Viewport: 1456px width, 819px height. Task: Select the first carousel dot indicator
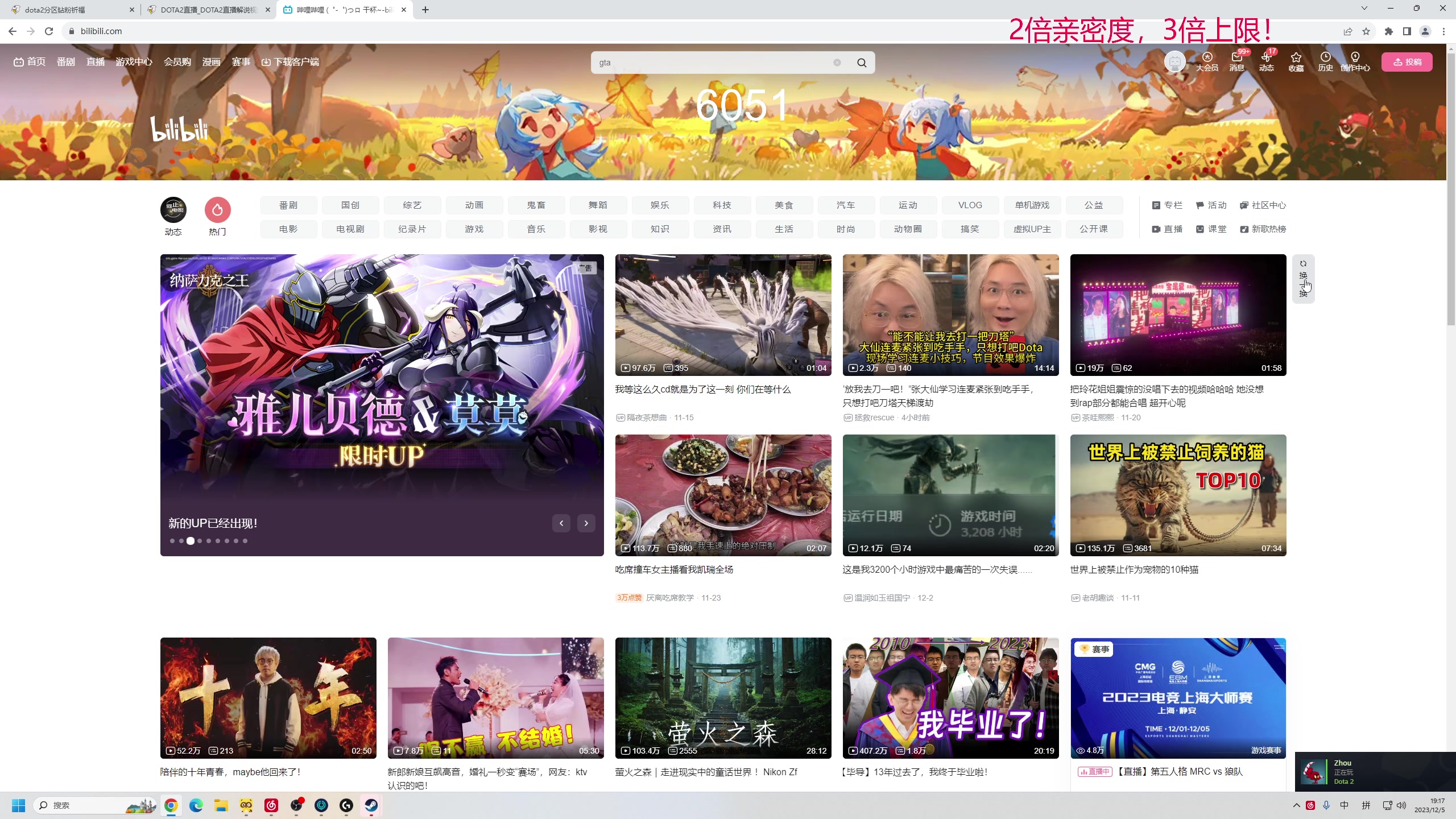(x=172, y=541)
